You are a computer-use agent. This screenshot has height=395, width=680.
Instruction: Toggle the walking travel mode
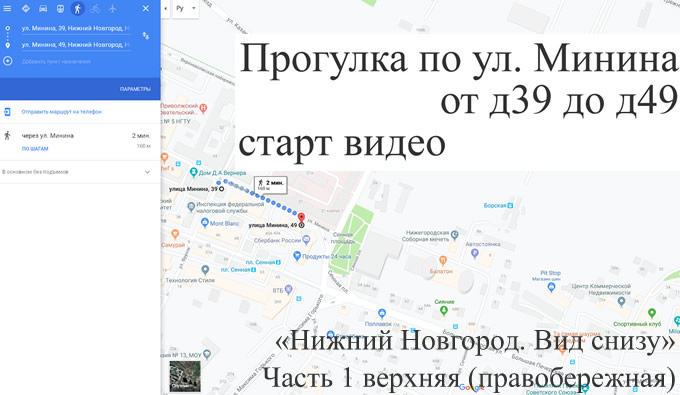(x=78, y=8)
